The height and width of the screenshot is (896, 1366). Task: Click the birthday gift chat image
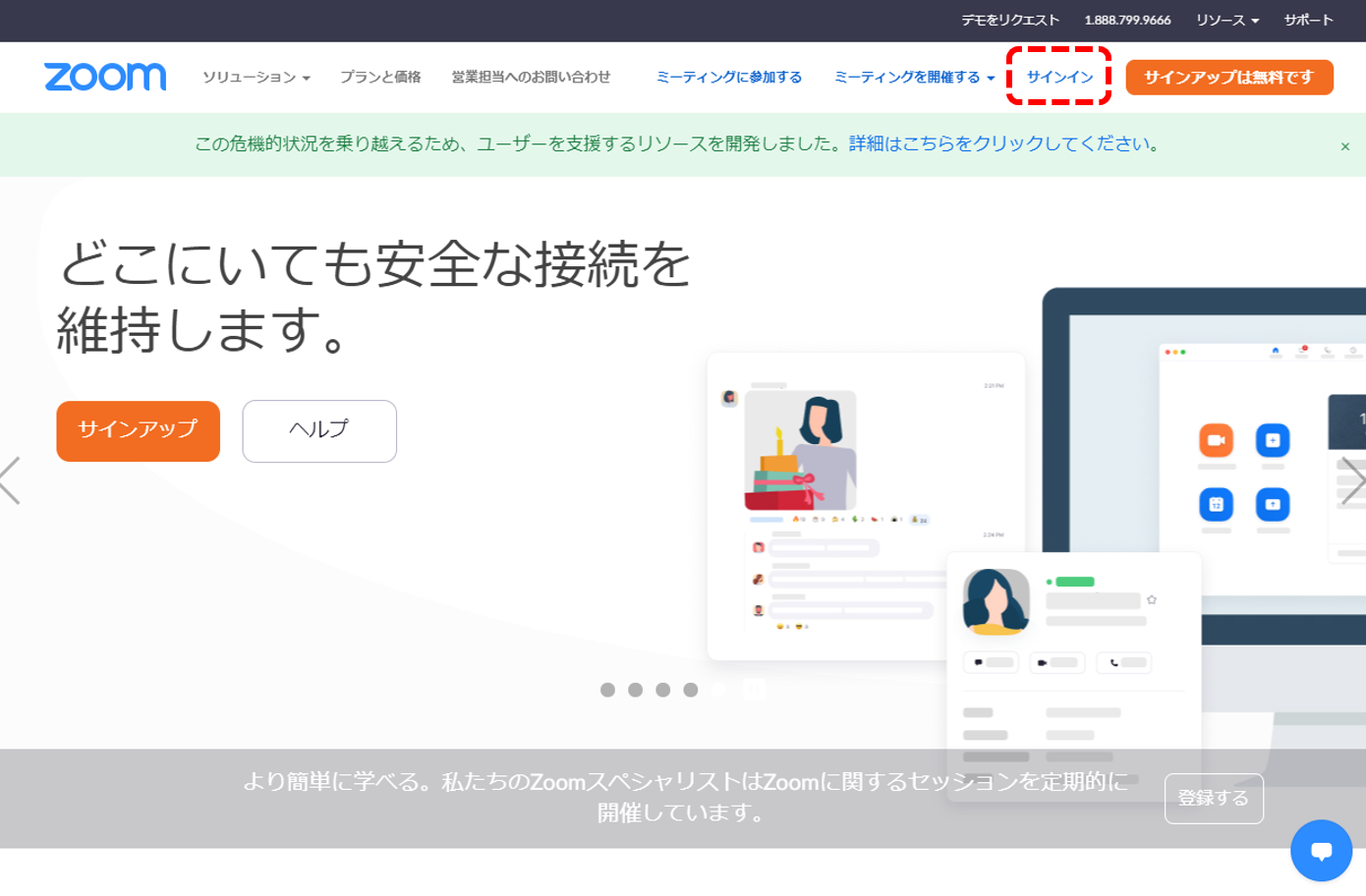click(x=800, y=450)
